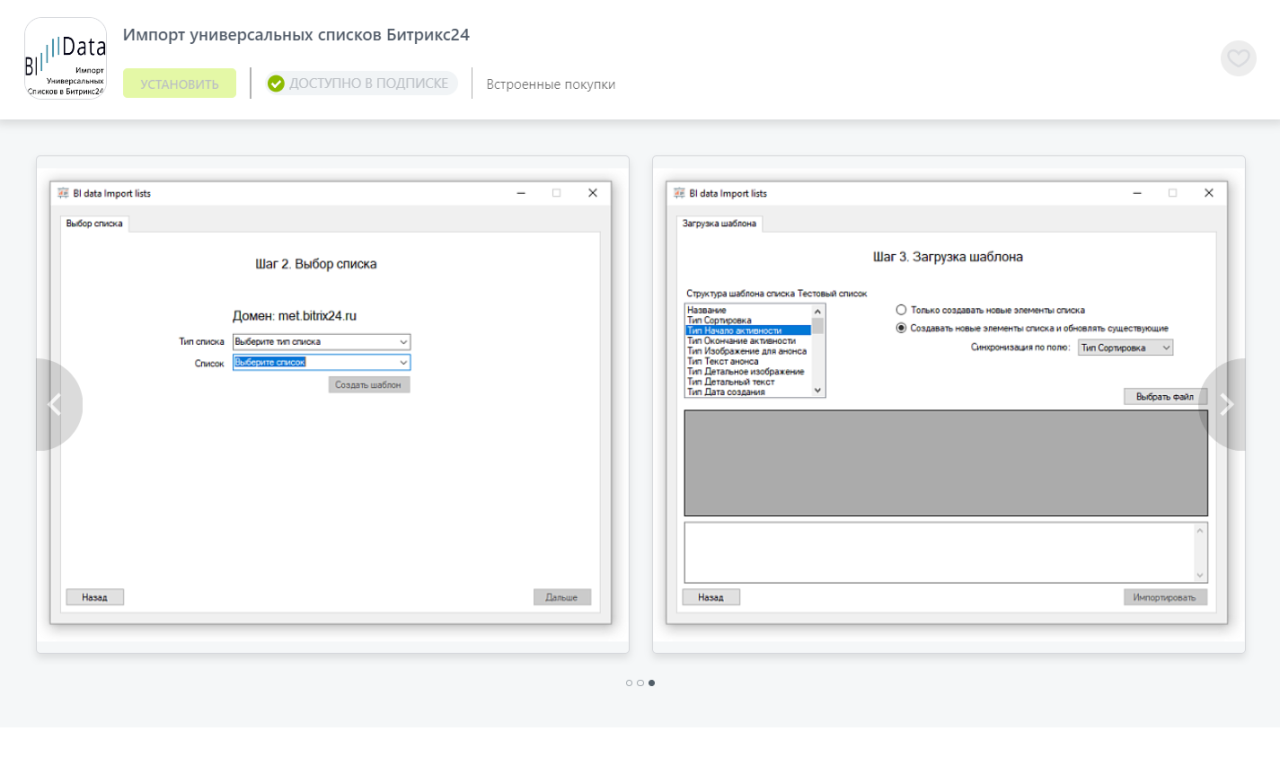Click the Доступно в подписке badge
This screenshot has width=1280, height=784.
point(360,83)
